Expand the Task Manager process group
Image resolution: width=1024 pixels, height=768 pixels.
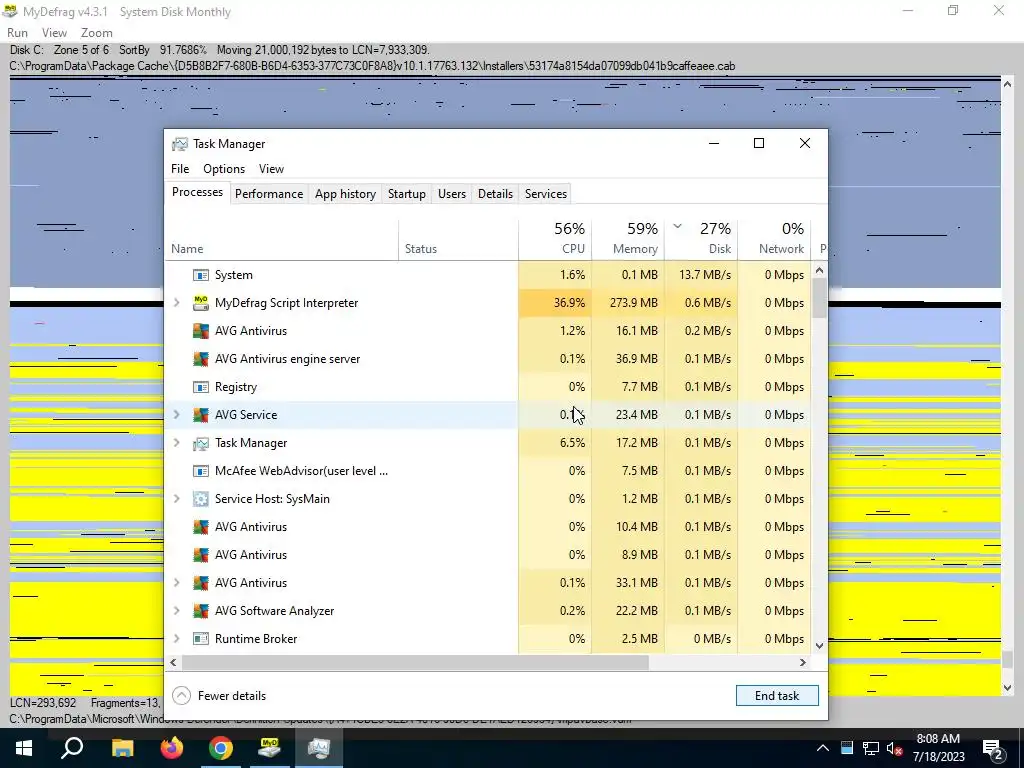176,443
